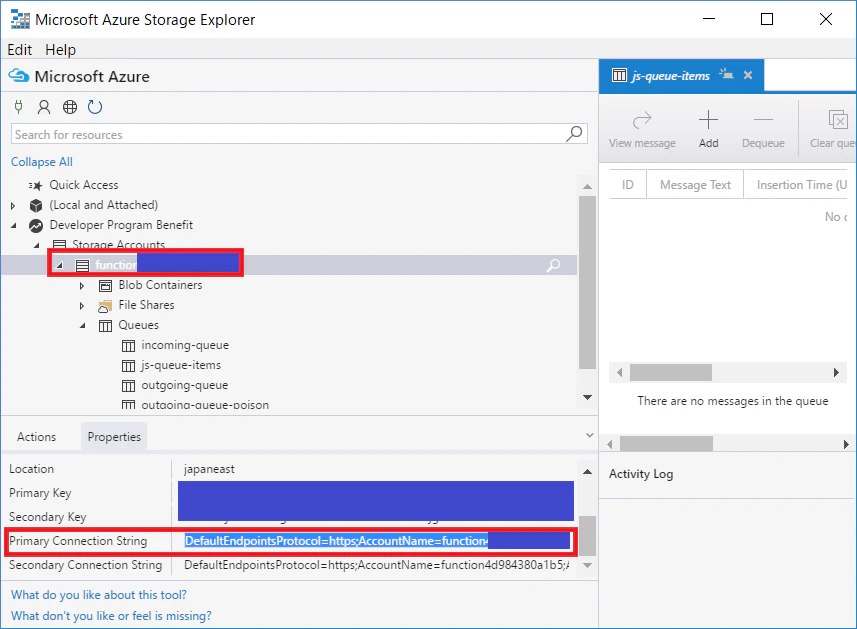Collapse the Queues node
This screenshot has width=857, height=629.
pyautogui.click(x=83, y=326)
